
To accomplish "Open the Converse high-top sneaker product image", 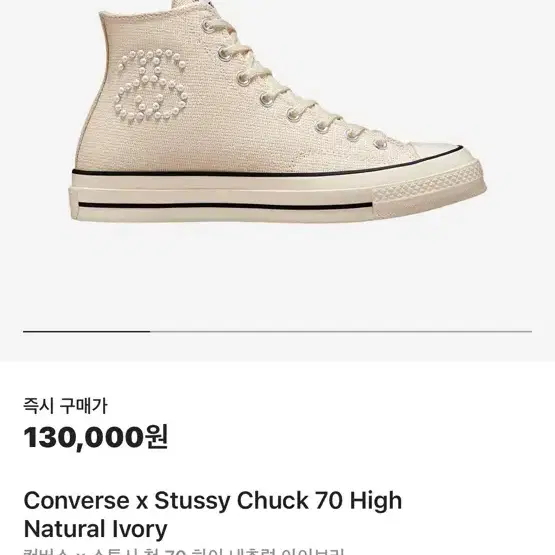I will pyautogui.click(x=278, y=111).
